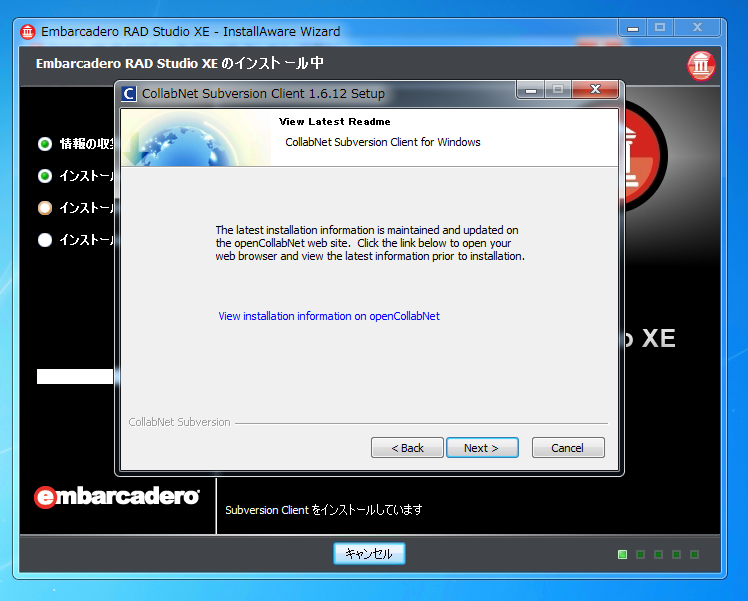Click the Embarcadero icon in the InstallAware Wizard title bar
The image size is (748, 601).
tap(28, 31)
